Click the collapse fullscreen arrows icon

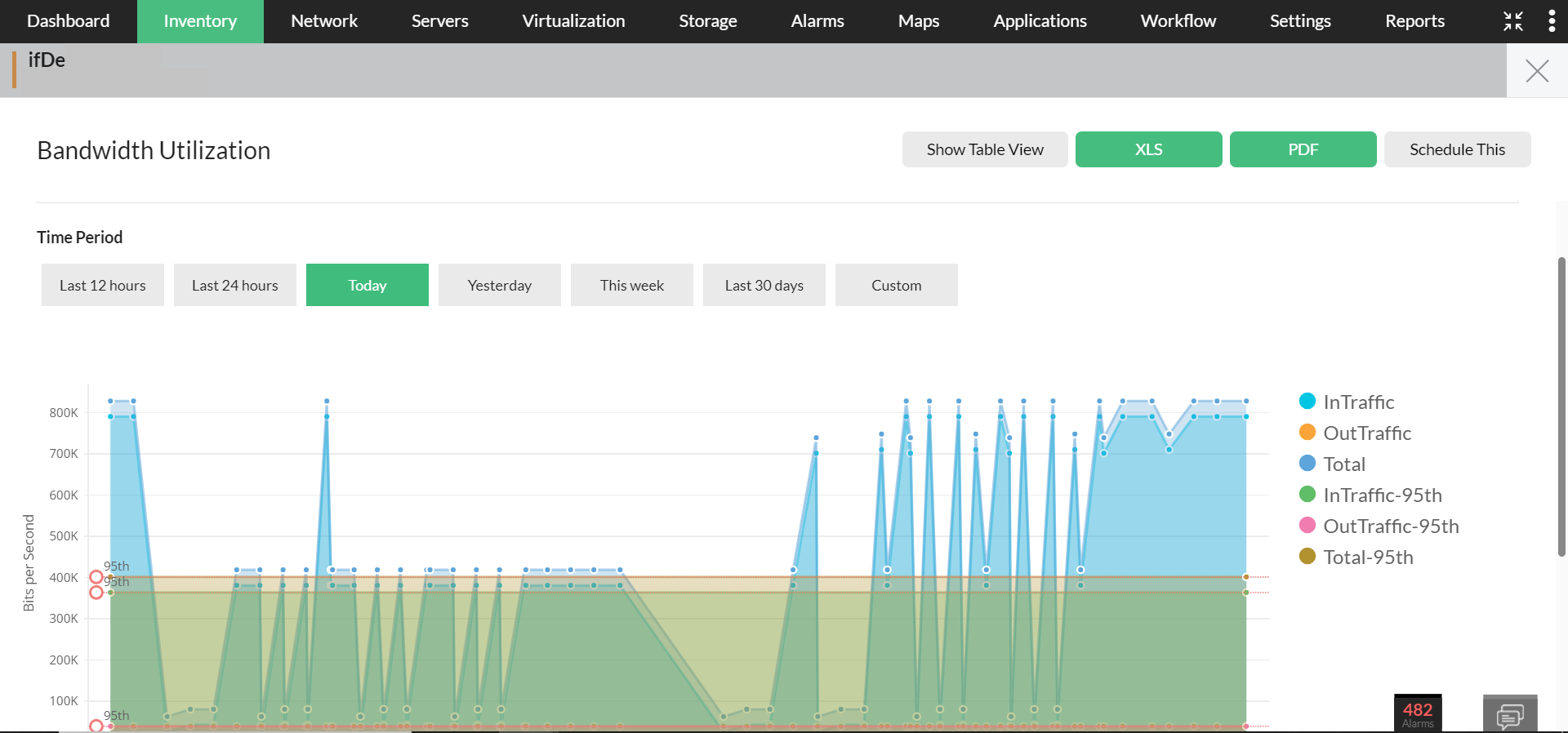tap(1512, 21)
